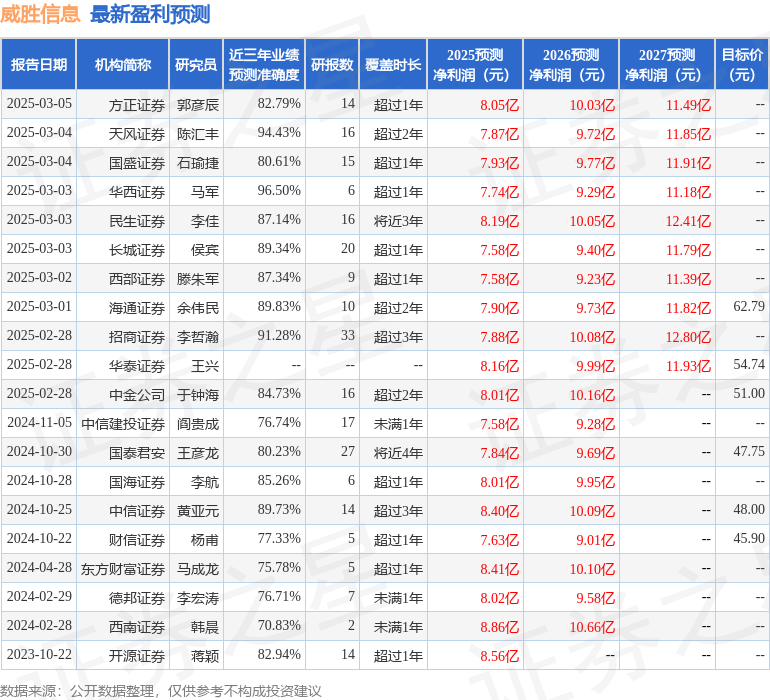The width and height of the screenshot is (770, 700).
Task: Select the date 2023-10-22 cell
Action: coord(39,654)
